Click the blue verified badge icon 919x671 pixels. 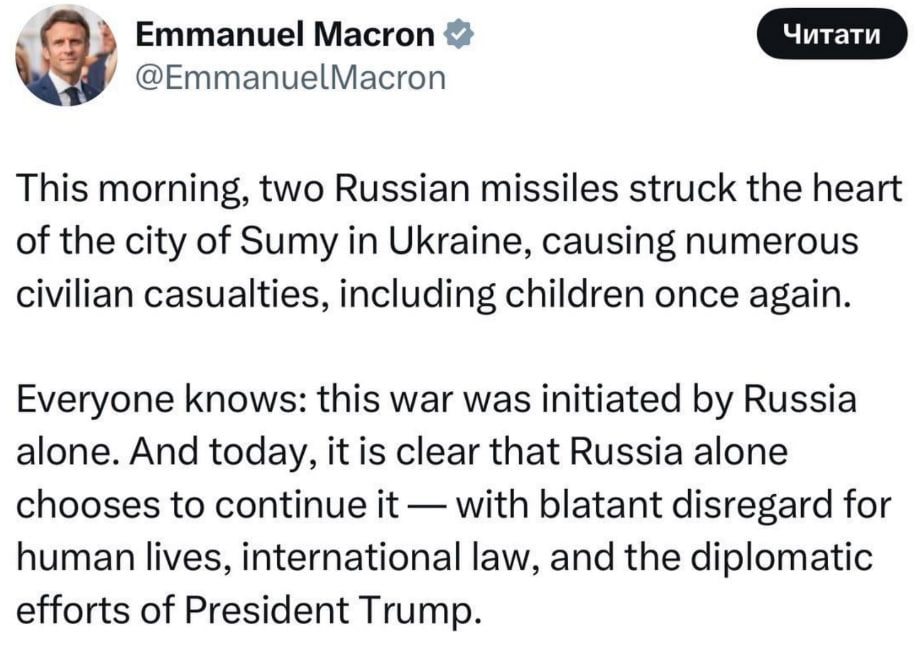459,34
